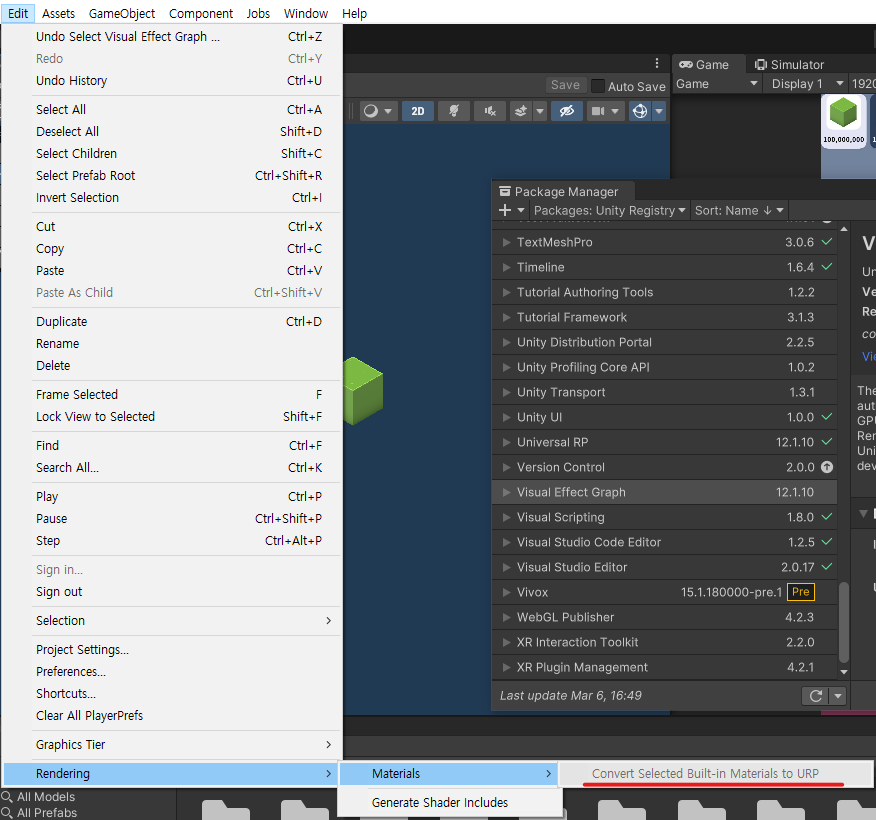Open the Game view mode dropdown
Image resolution: width=876 pixels, height=820 pixels.
click(x=717, y=84)
